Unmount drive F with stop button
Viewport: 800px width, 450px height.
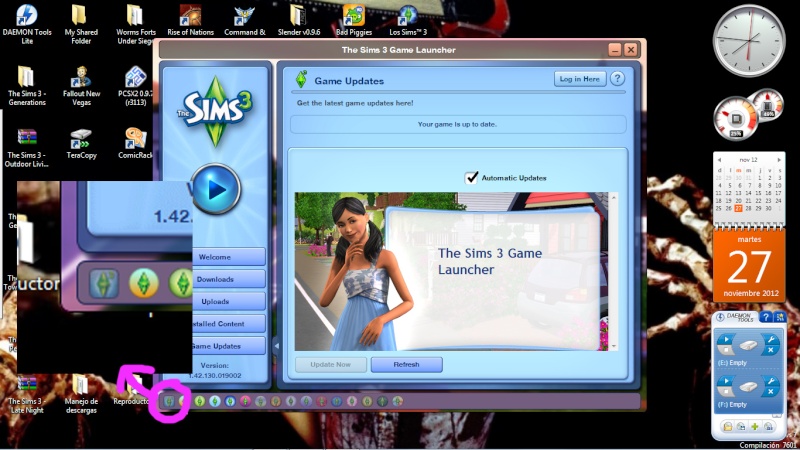tap(726, 392)
